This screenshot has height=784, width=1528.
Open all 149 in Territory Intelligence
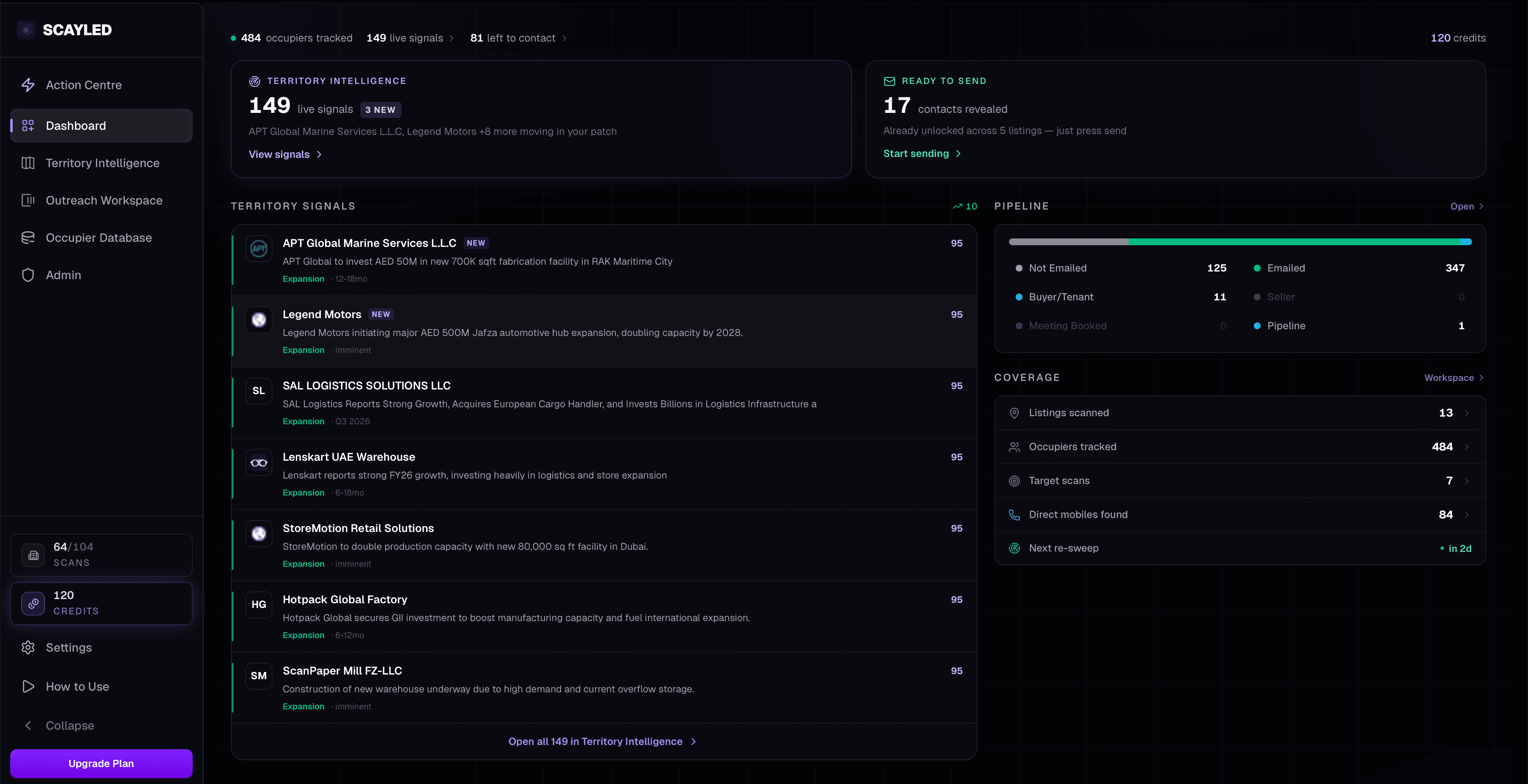tap(603, 741)
